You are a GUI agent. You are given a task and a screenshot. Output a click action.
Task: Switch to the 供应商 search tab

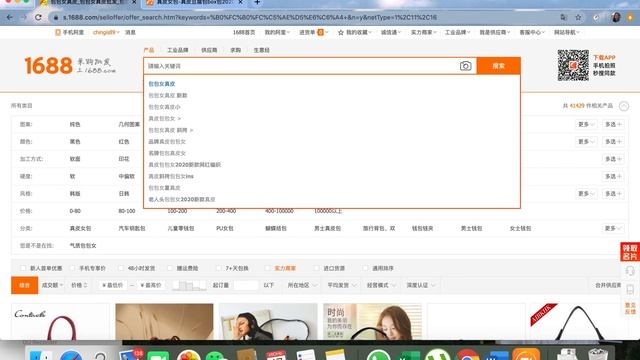coord(209,50)
